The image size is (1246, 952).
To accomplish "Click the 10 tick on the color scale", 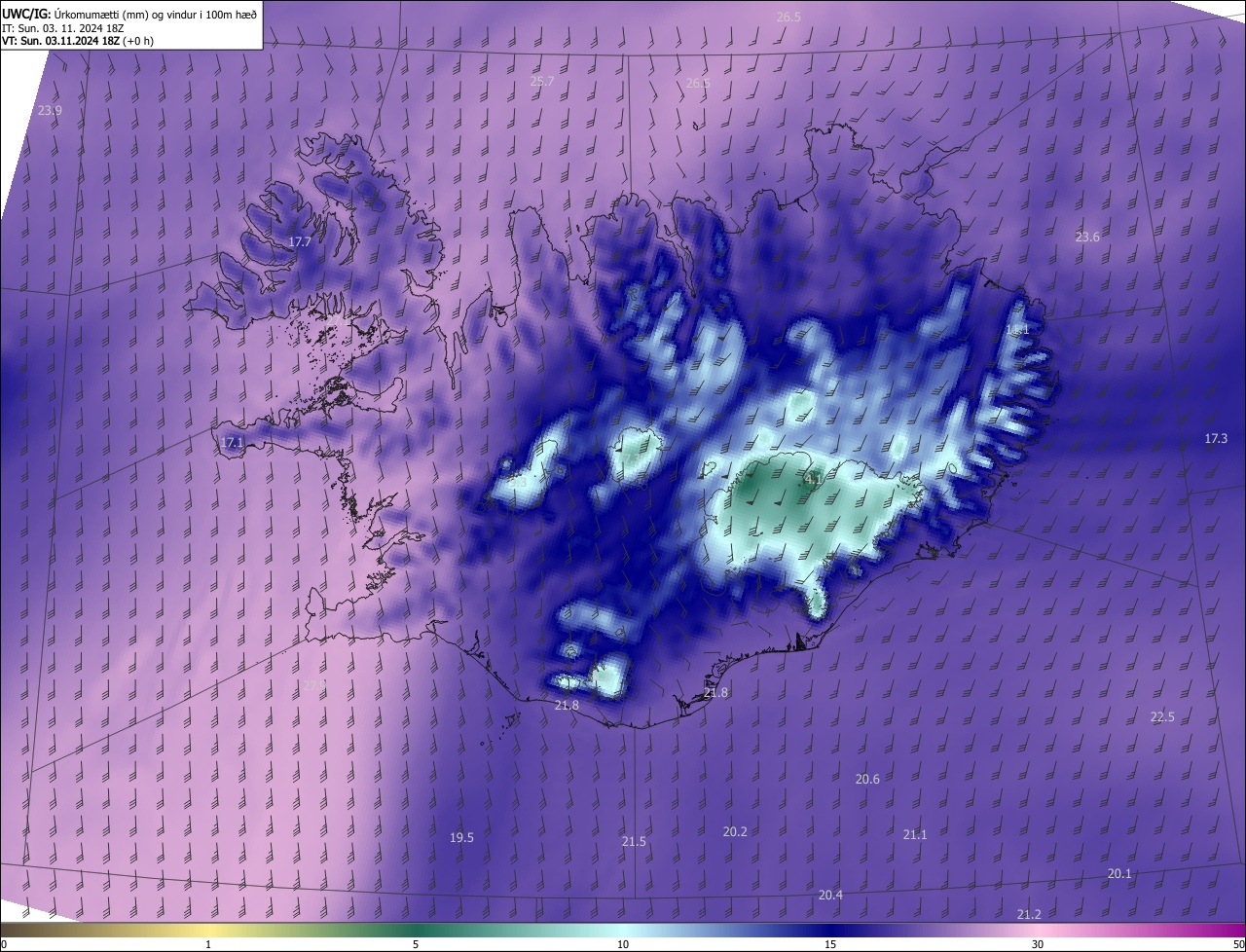I will 623,945.
